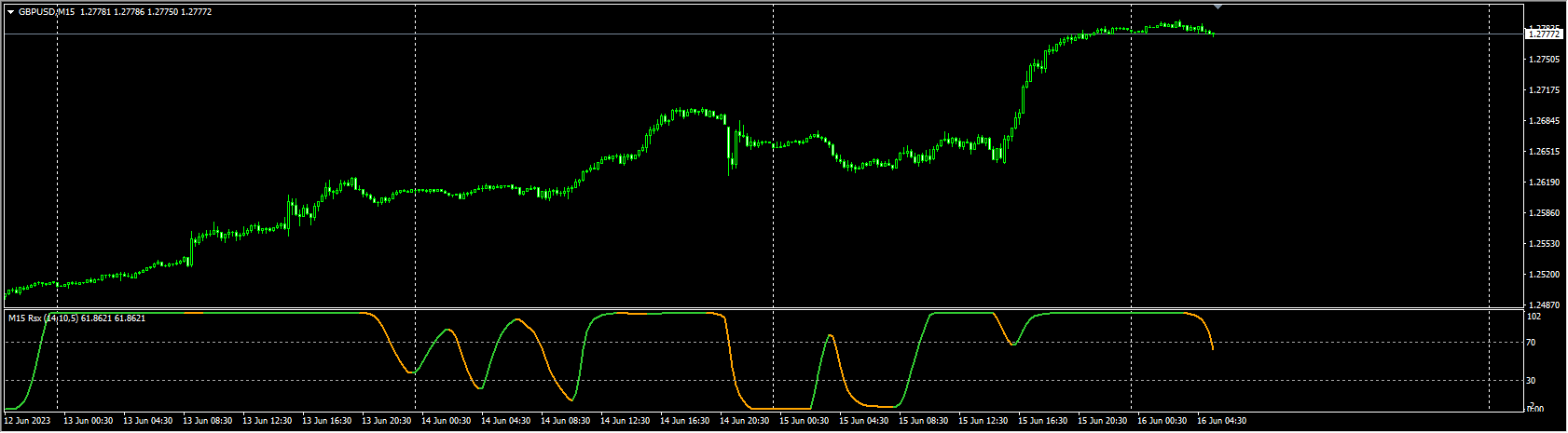The height and width of the screenshot is (433, 1568).
Task: Click the GBPUSD,M15 chart title text
Action: click(47, 12)
